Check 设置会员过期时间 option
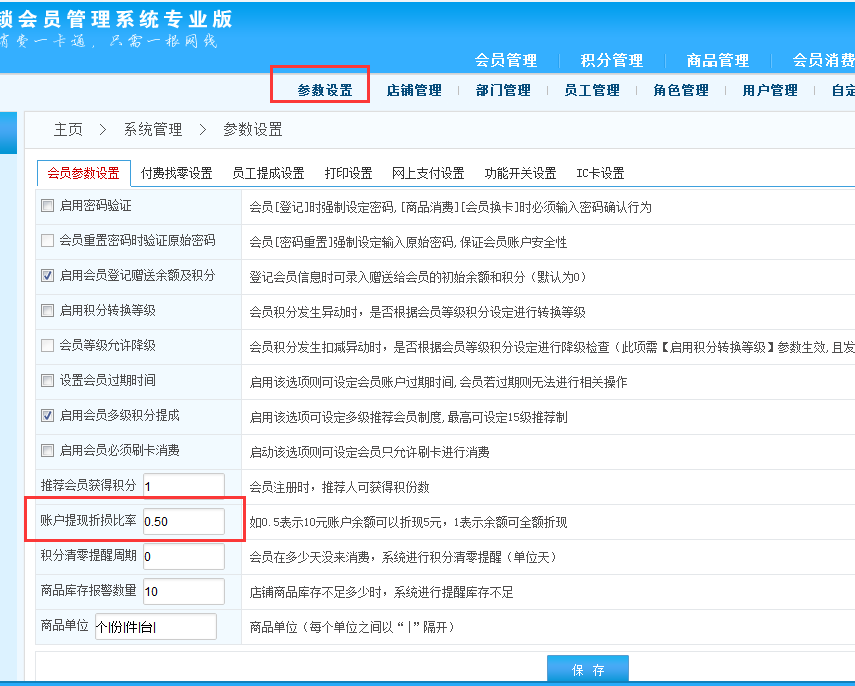The width and height of the screenshot is (855, 686). click(x=47, y=380)
